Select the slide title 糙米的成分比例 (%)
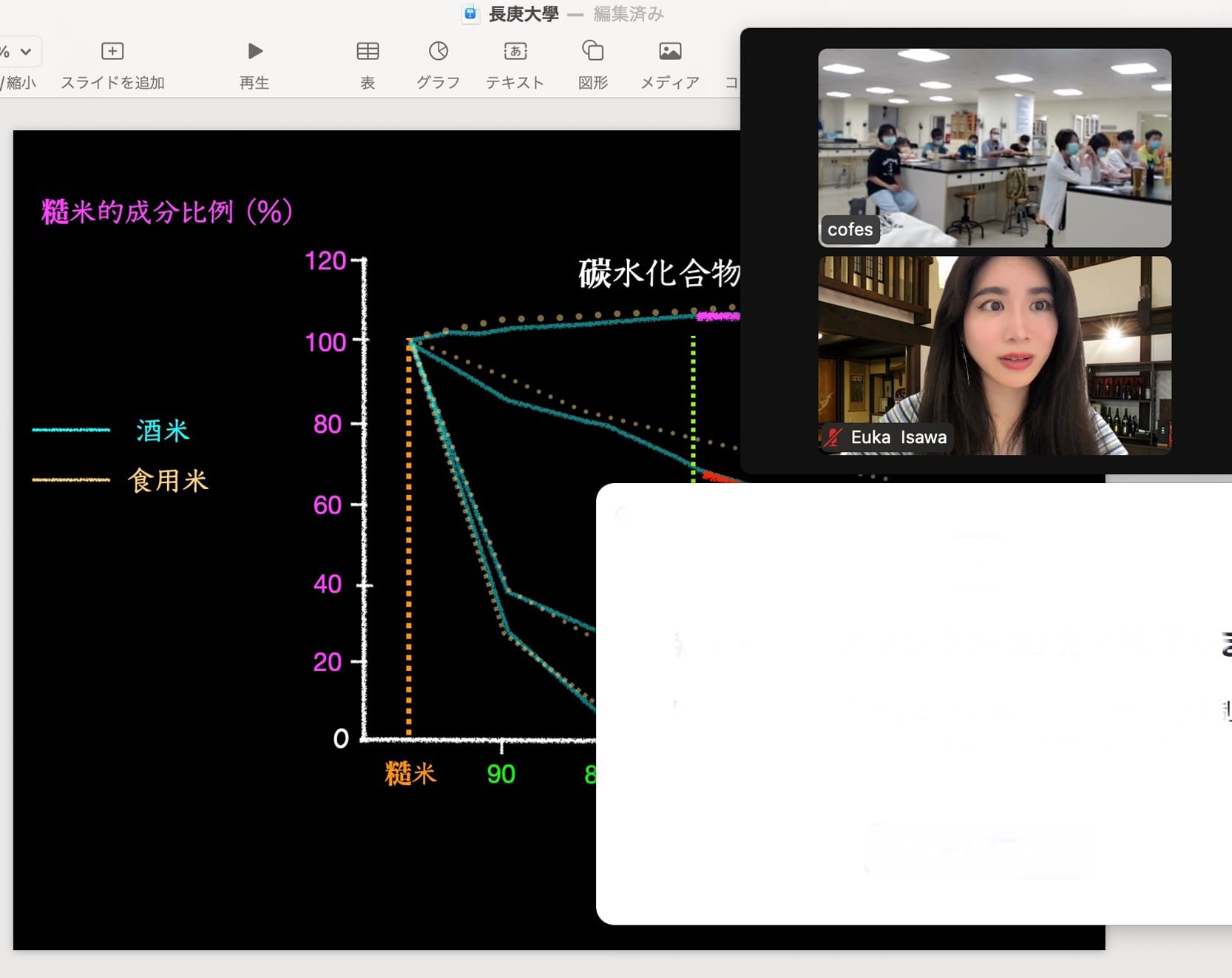Screen dimensions: 1232x978 click(x=167, y=212)
